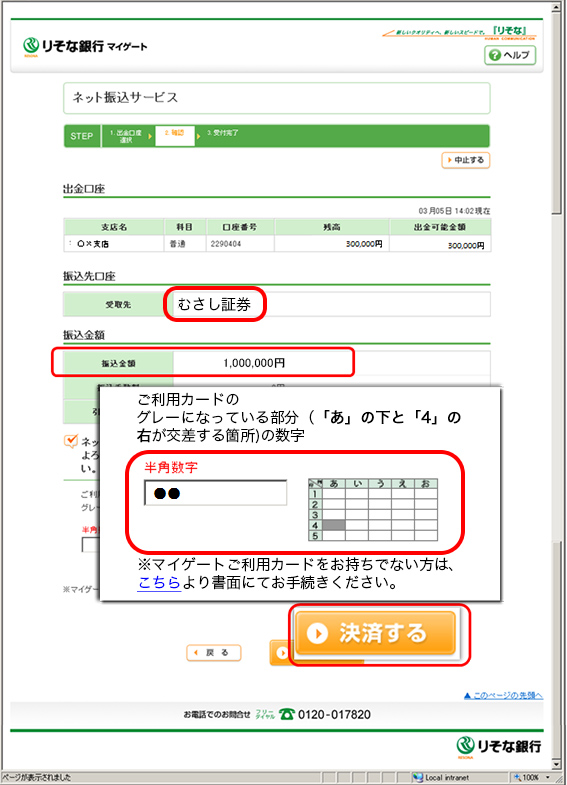The width and height of the screenshot is (567, 785).
Task: Click the 普通 account type cell
Action: (185, 244)
